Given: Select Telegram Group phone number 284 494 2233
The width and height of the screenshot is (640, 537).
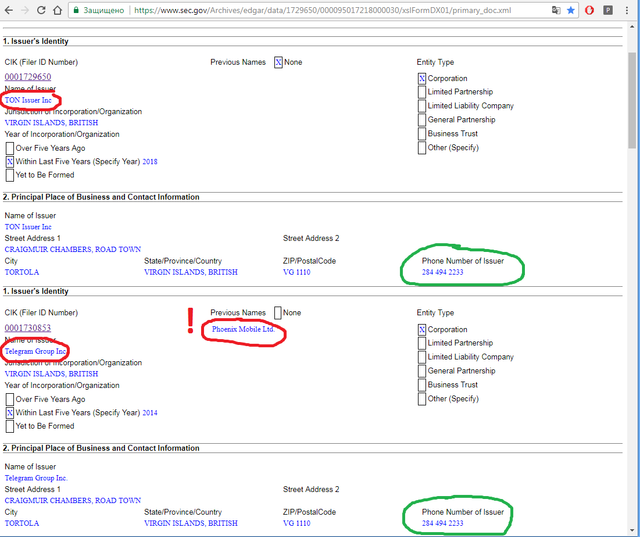Looking at the screenshot, I should point(442,523).
